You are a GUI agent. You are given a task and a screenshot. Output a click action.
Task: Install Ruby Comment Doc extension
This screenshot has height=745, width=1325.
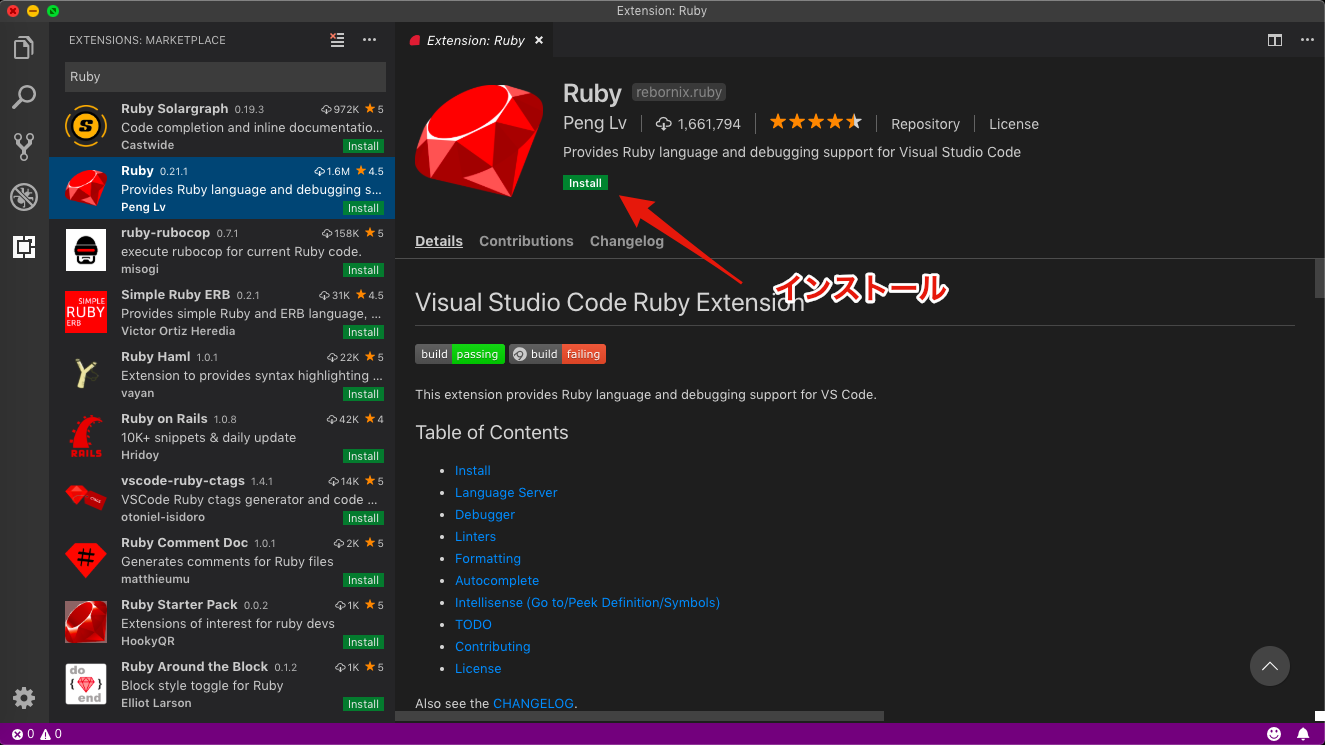pos(363,580)
